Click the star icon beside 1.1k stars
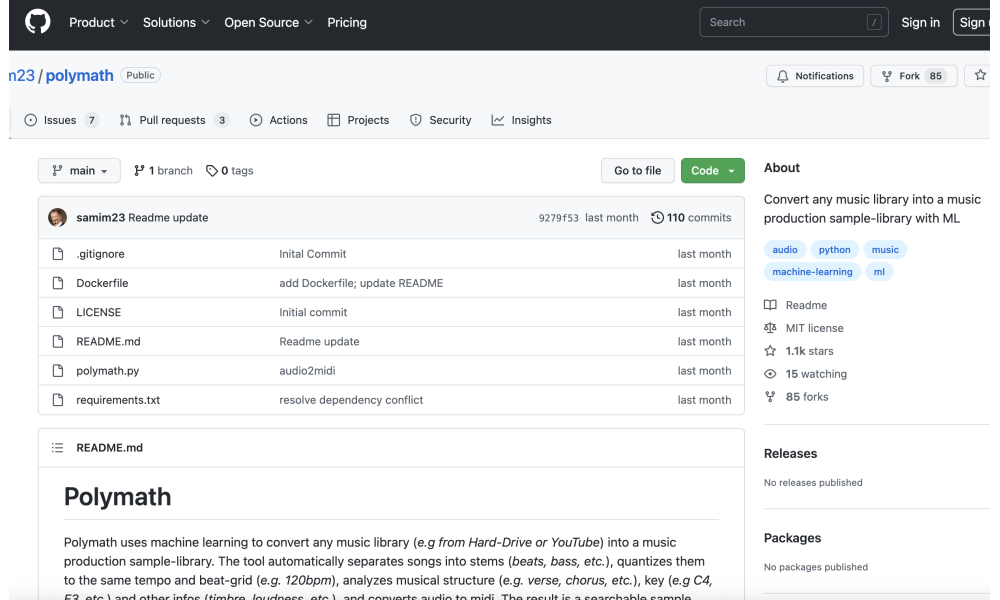Viewport: 1000px width, 600px height. coord(770,351)
